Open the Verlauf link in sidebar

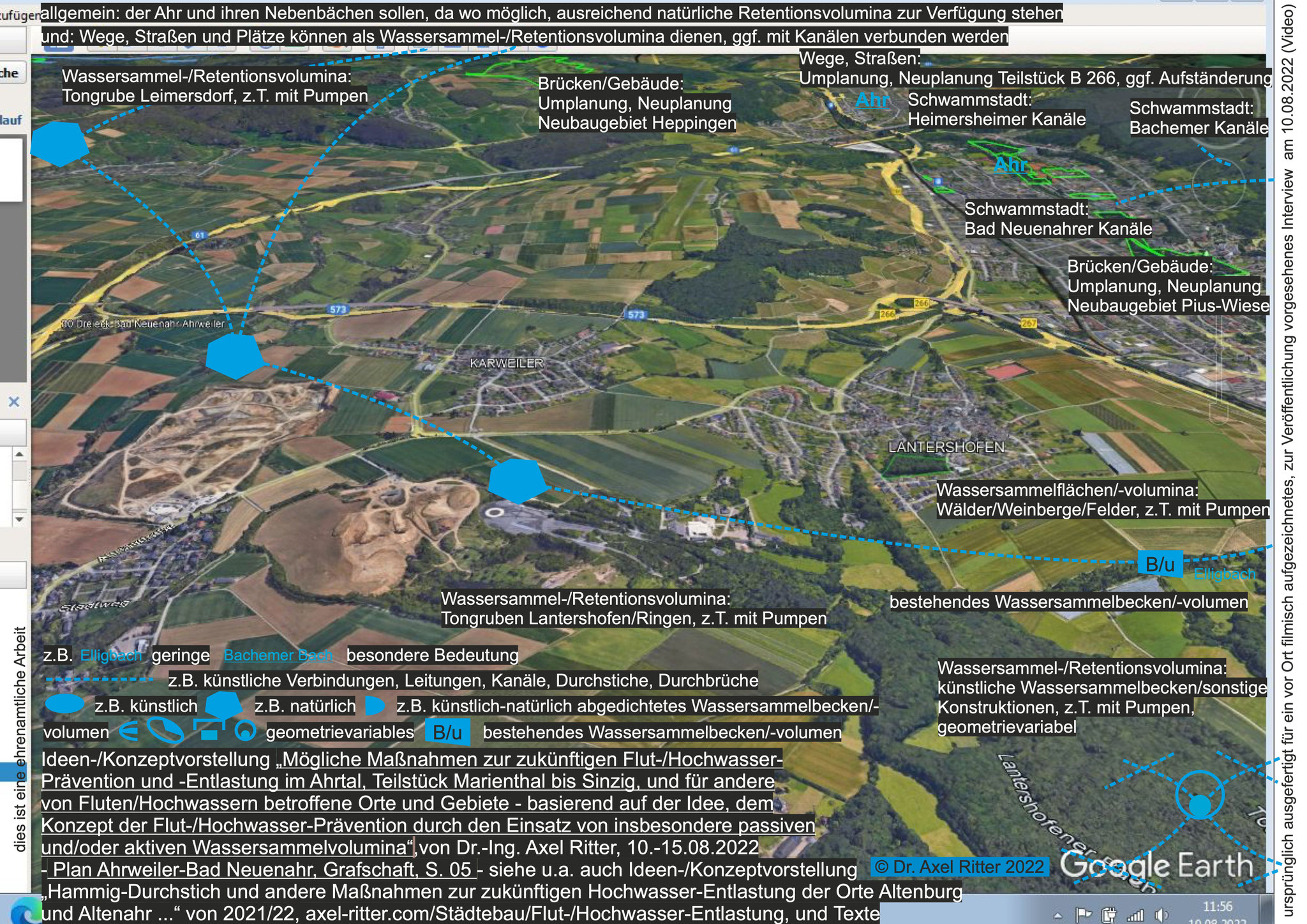(11, 120)
